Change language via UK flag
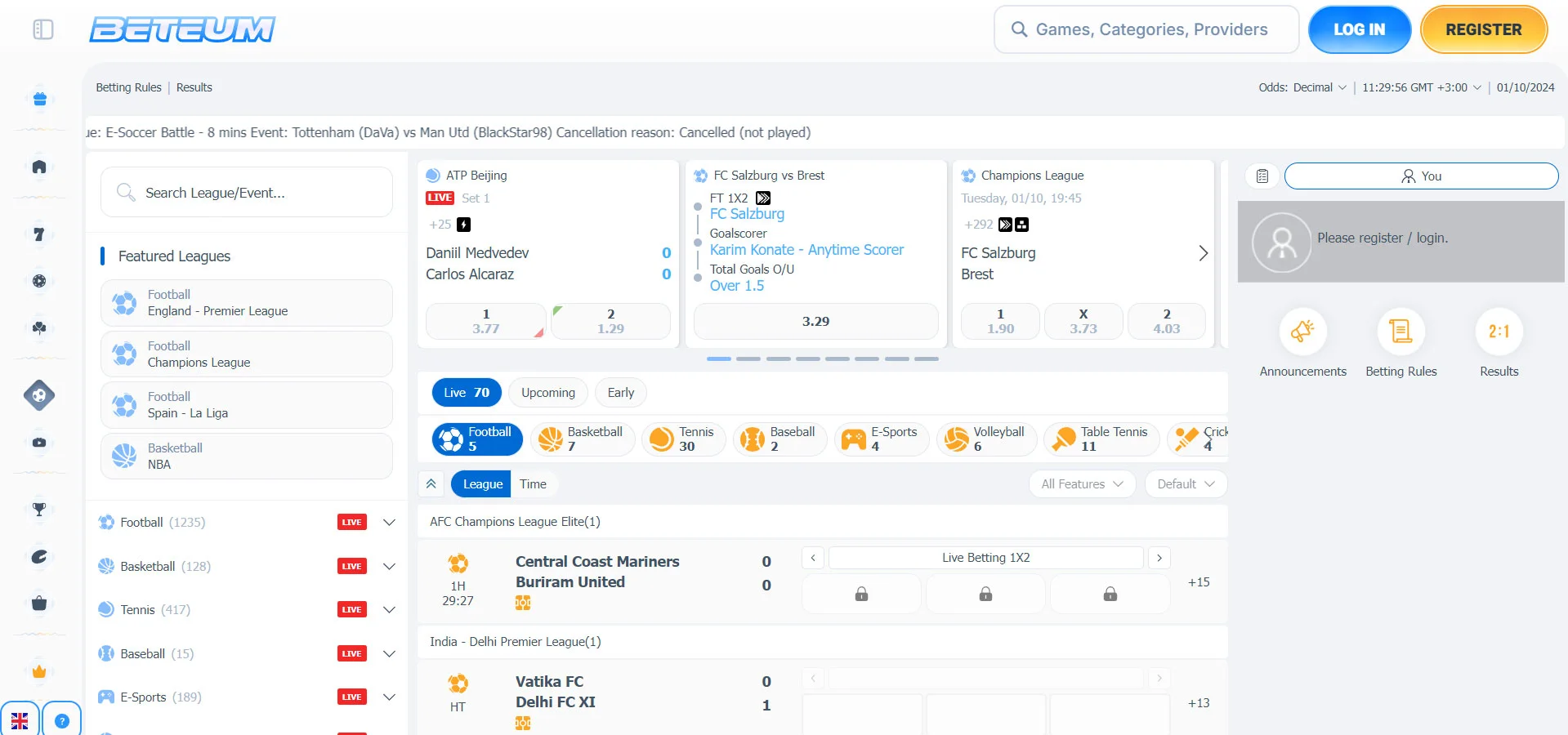 click(20, 720)
